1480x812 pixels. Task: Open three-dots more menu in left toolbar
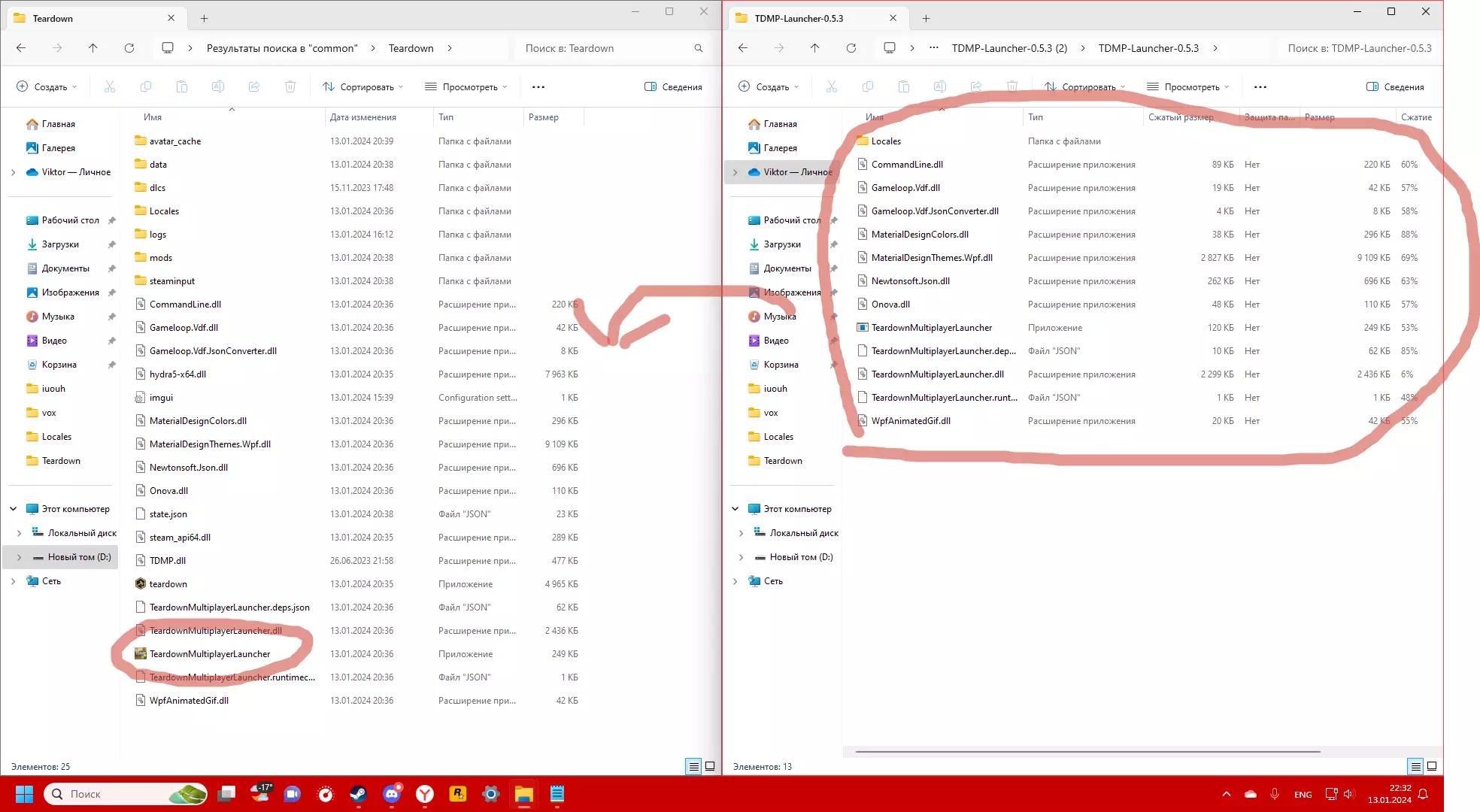(538, 87)
